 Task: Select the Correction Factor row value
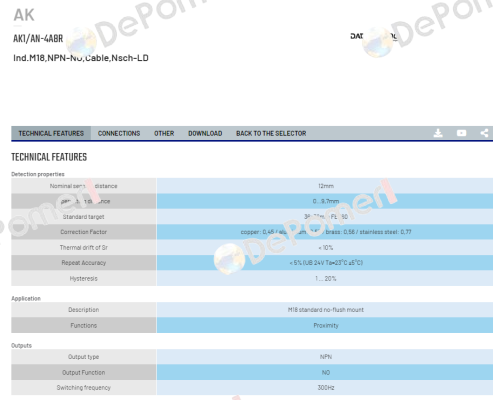[x=325, y=232]
